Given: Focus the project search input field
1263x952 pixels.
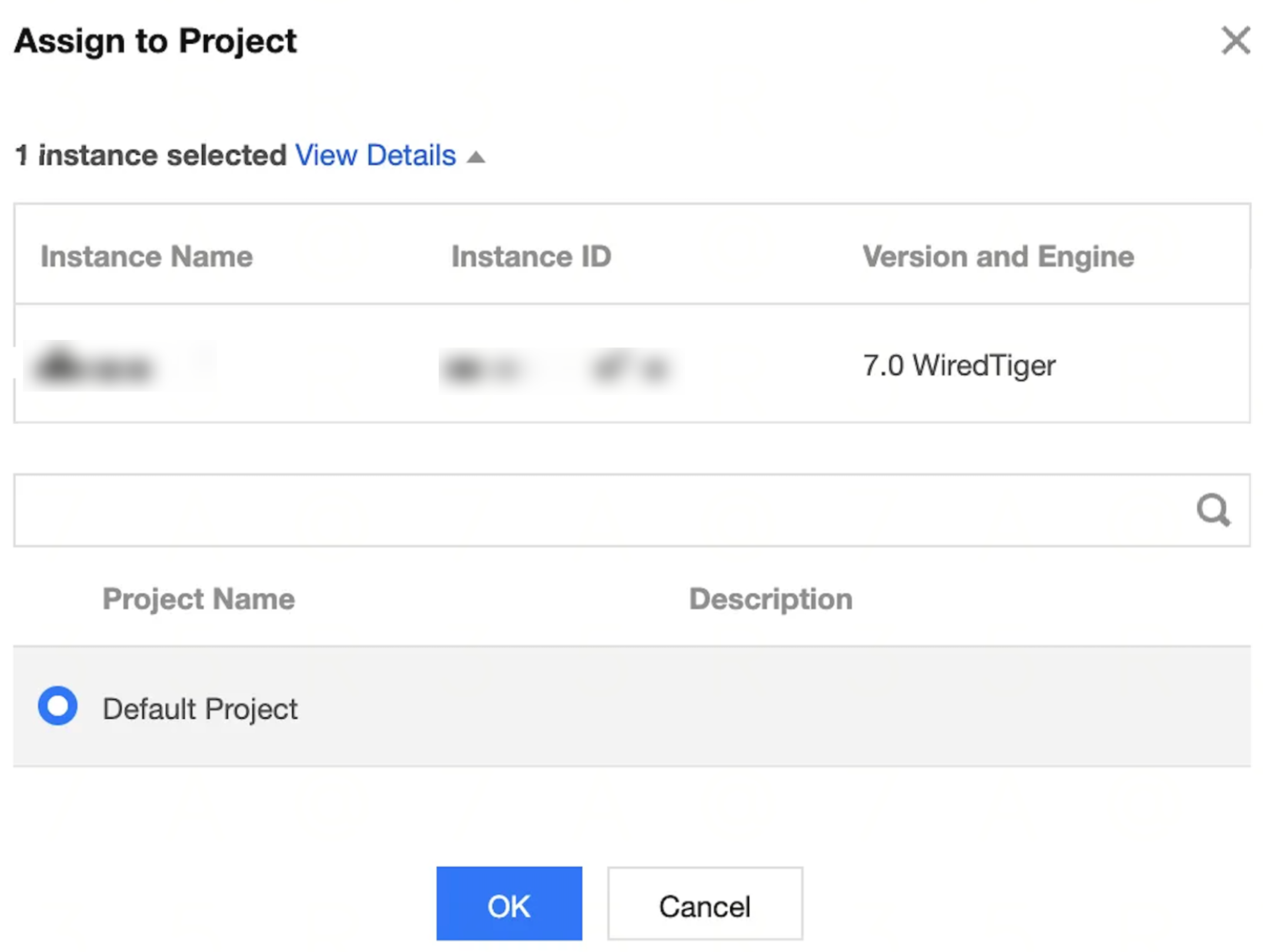Looking at the screenshot, I should (588, 510).
